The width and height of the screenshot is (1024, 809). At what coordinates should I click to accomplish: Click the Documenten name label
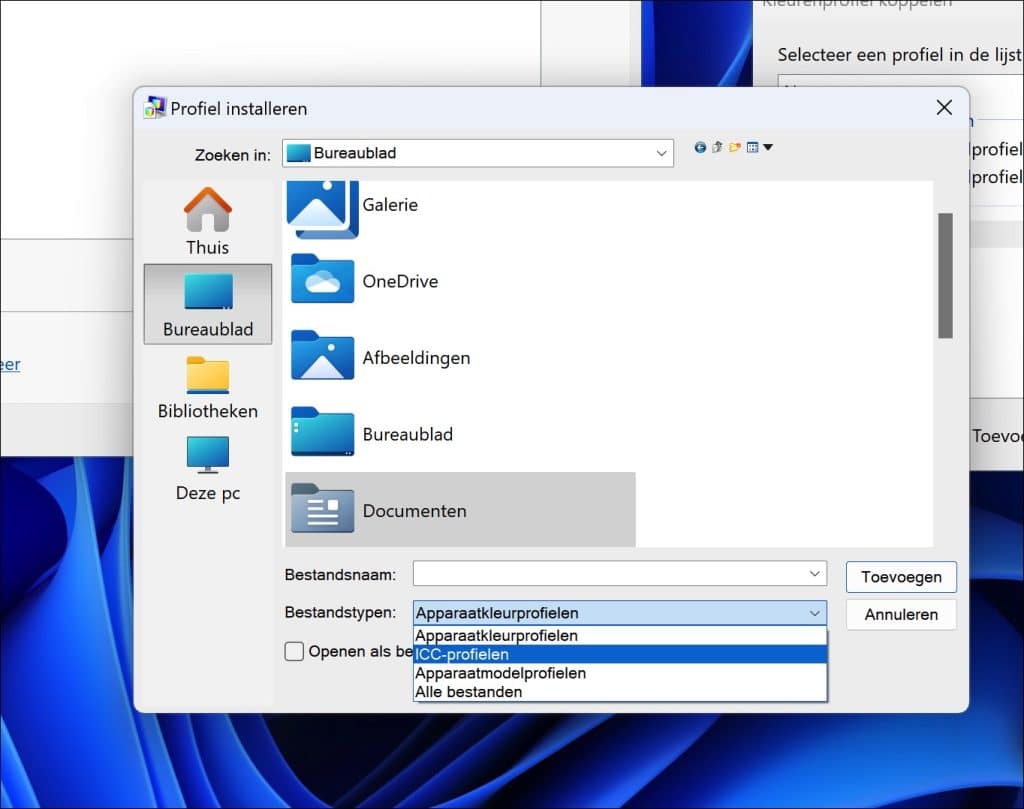pyautogui.click(x=414, y=511)
